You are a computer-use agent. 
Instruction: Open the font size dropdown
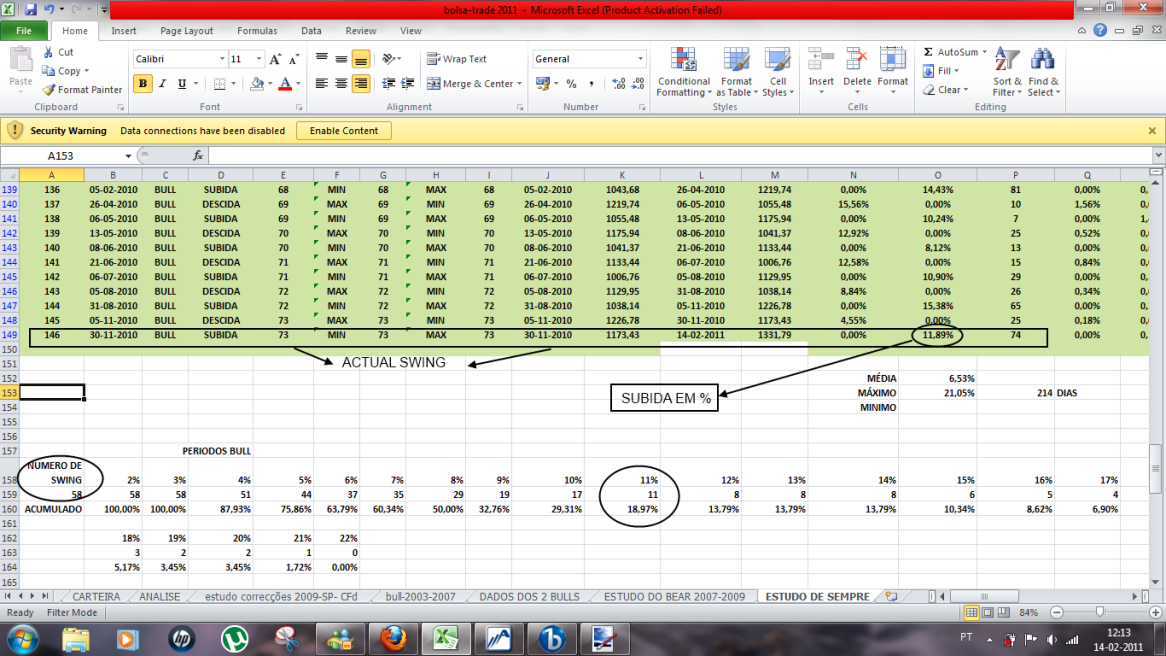pyautogui.click(x=259, y=59)
